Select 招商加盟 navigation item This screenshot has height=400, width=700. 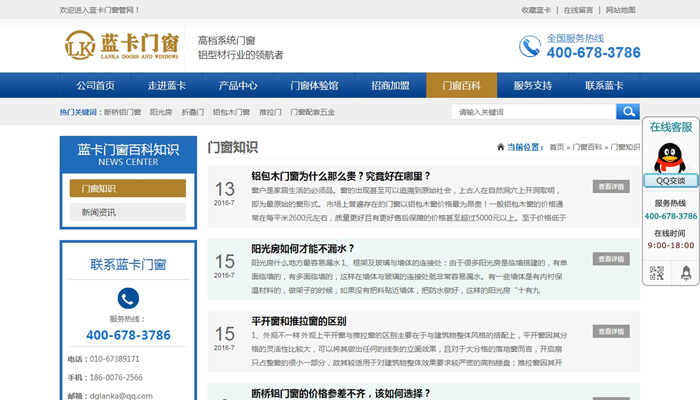click(x=390, y=85)
